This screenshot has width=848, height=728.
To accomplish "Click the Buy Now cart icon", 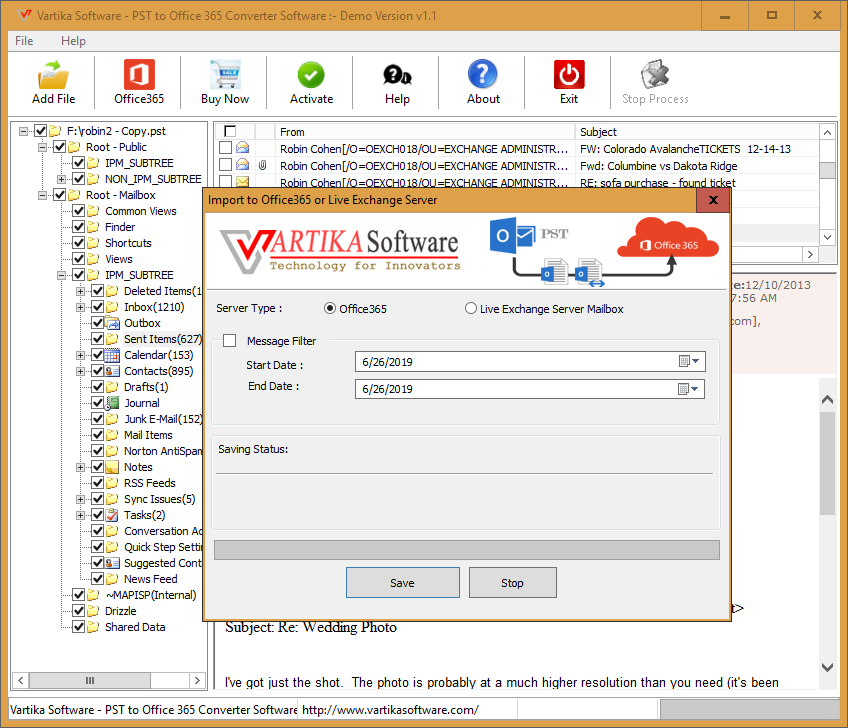I will point(225,75).
